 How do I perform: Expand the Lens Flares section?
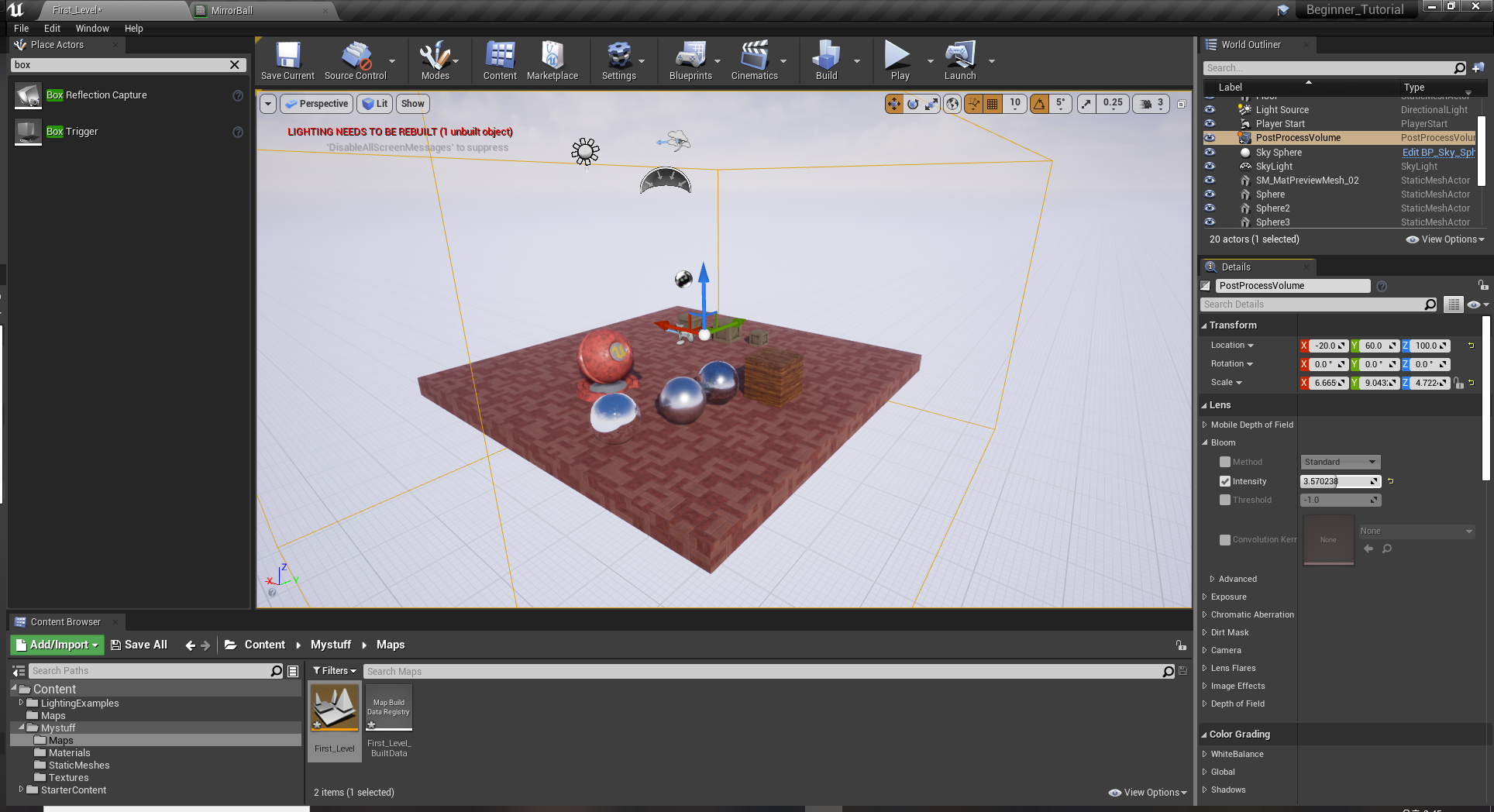click(1205, 668)
